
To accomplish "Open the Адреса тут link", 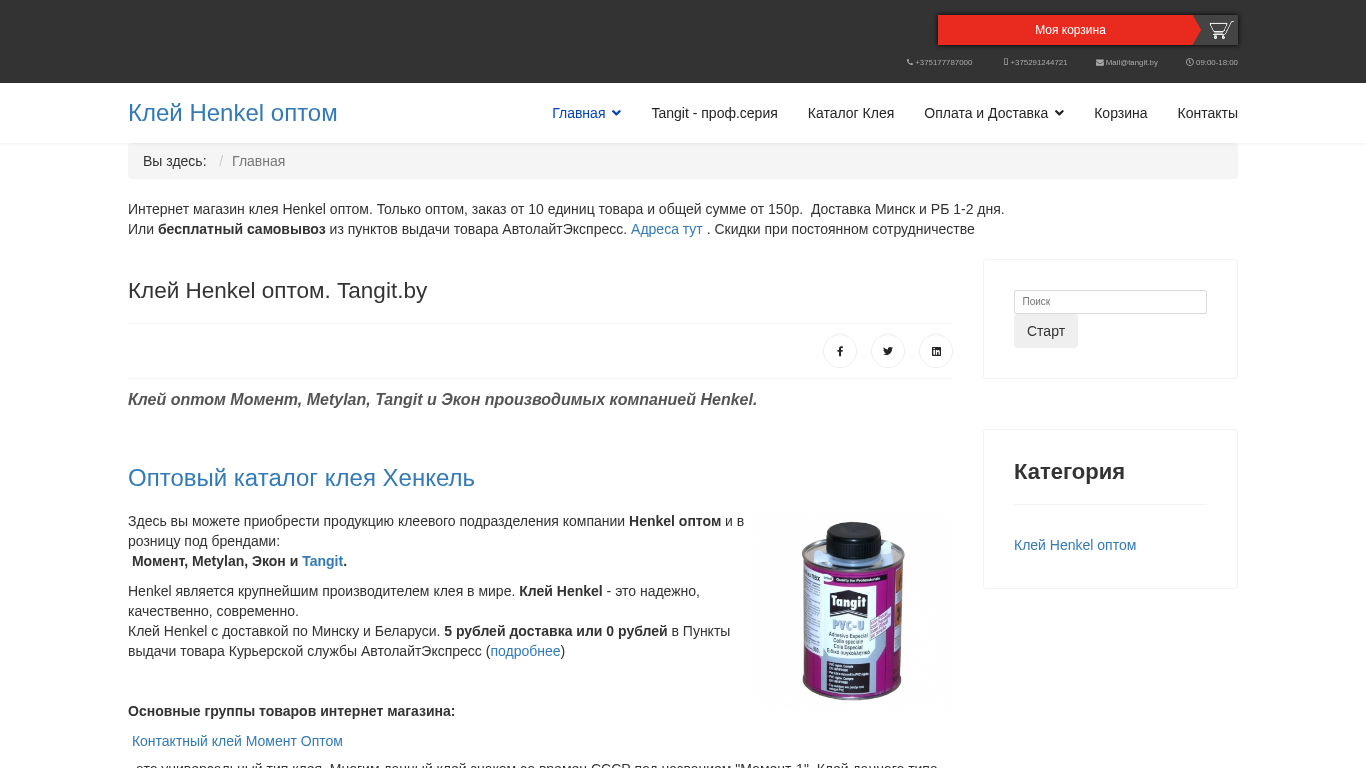I will tap(667, 229).
